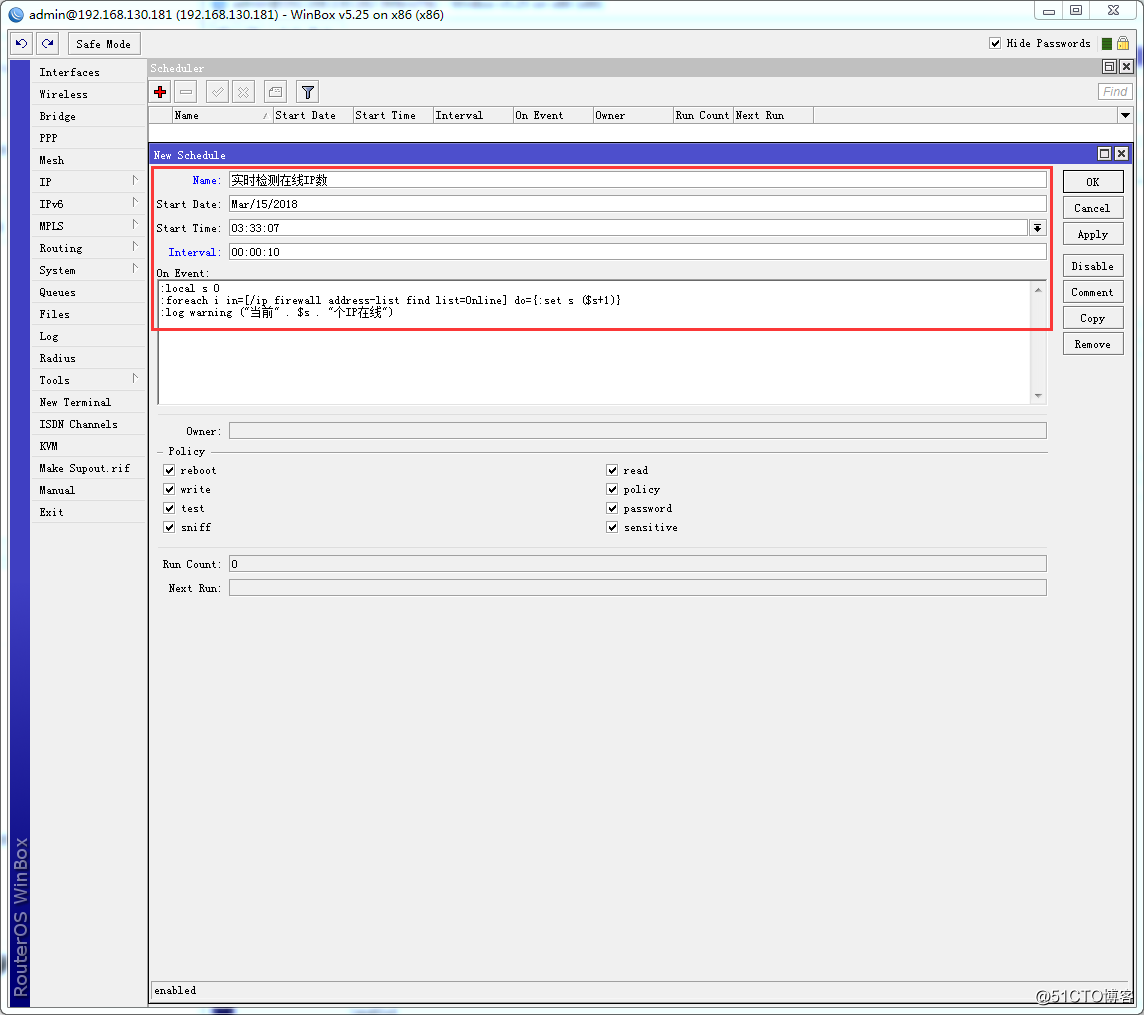
Task: Click the Copy button
Action: (1092, 318)
